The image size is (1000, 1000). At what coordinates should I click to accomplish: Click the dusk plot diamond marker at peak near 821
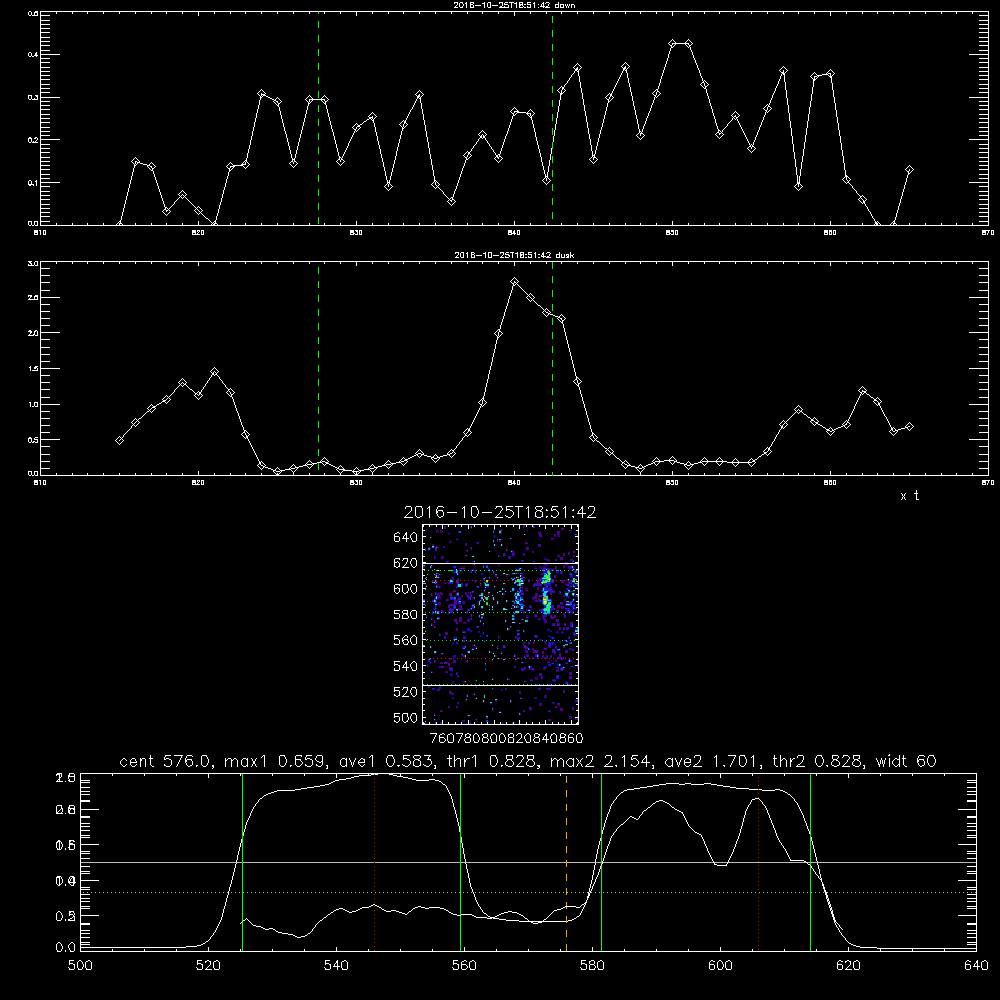click(x=214, y=372)
